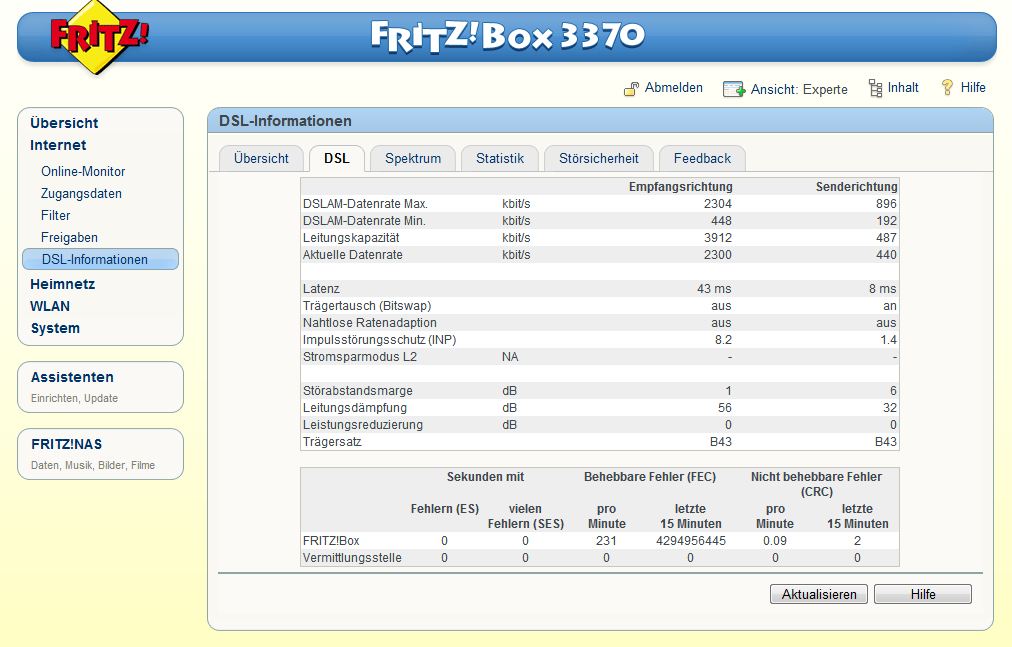
Task: Click the DSL-Informationen page heading
Action: pos(285,121)
